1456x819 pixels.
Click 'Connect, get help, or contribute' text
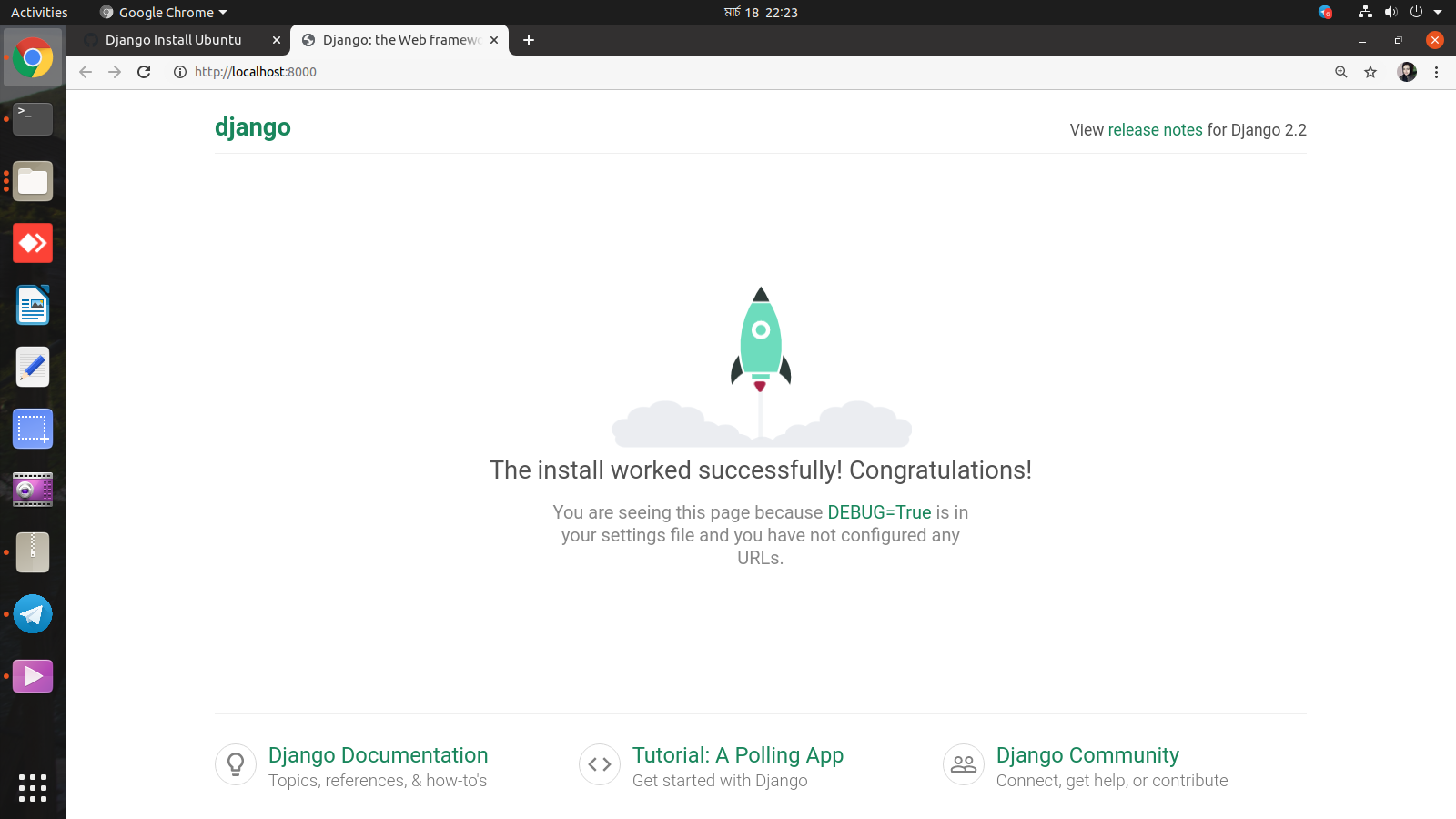coord(1112,781)
